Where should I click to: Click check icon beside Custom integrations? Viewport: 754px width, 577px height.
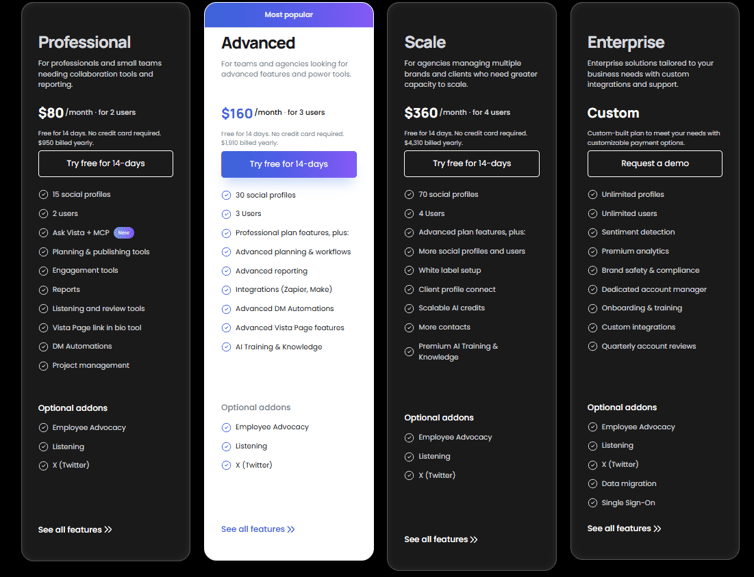(x=592, y=327)
